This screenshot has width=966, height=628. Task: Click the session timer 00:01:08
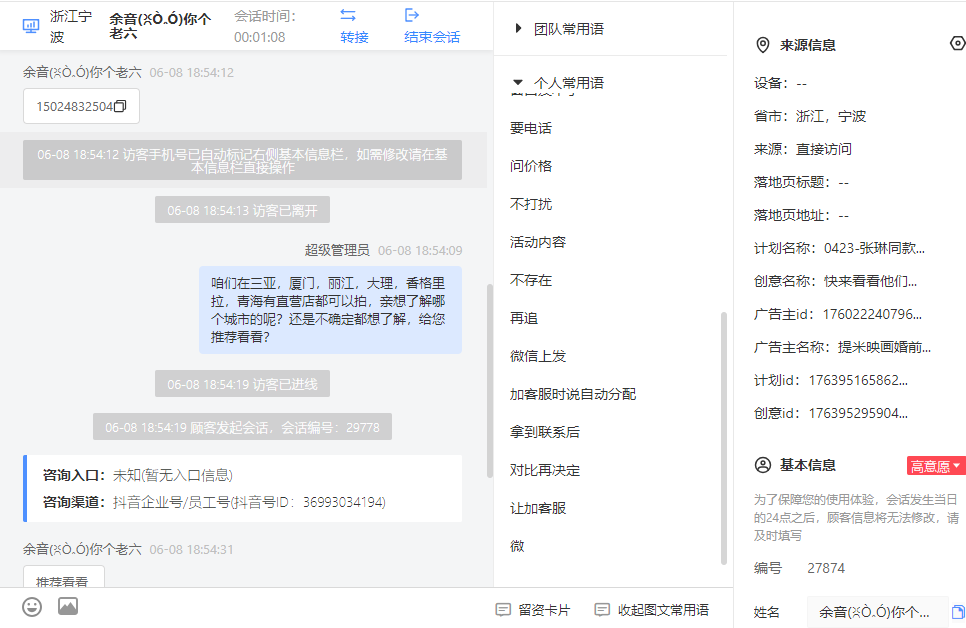point(259,38)
